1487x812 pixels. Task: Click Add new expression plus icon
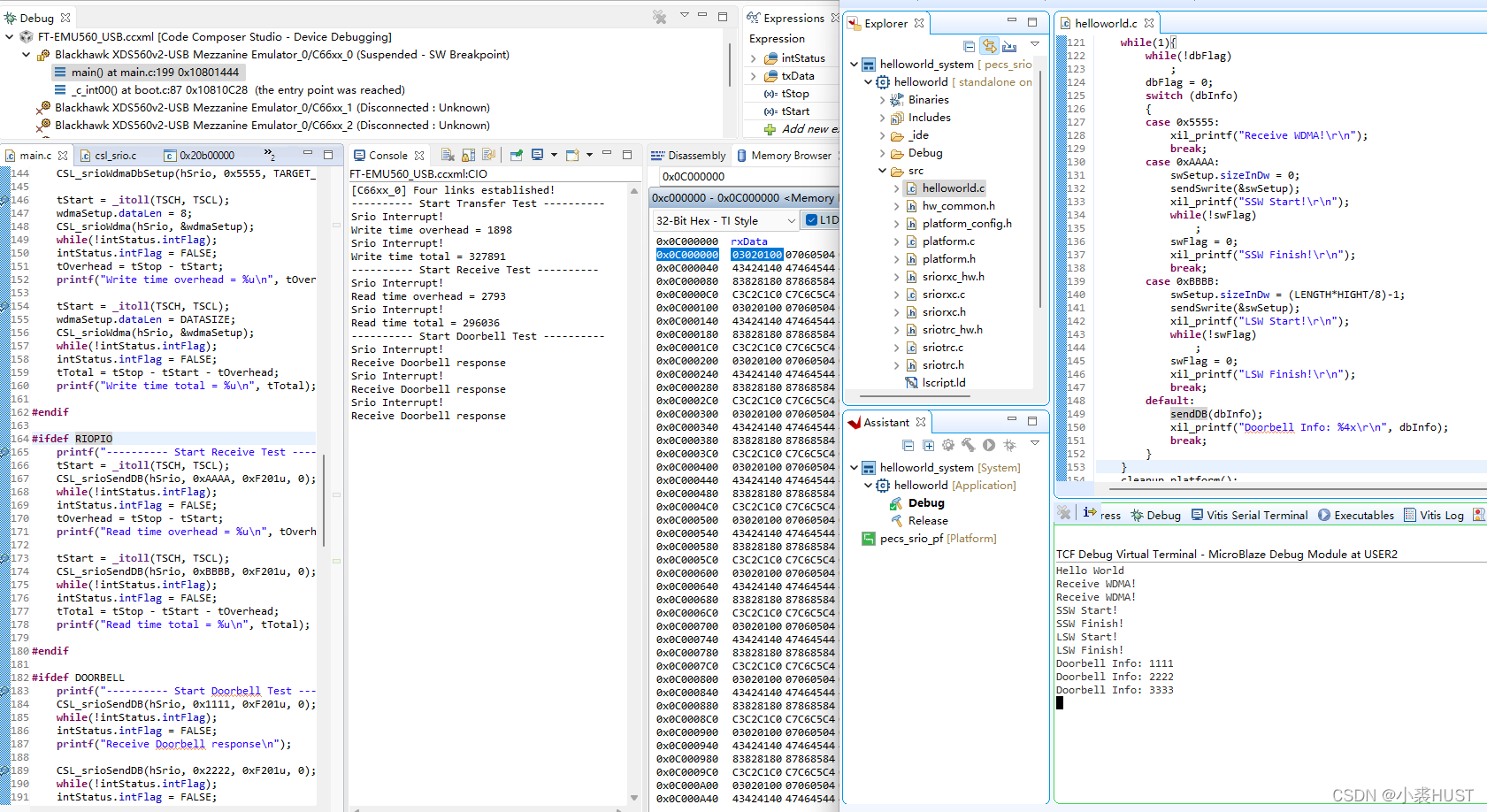[770, 129]
